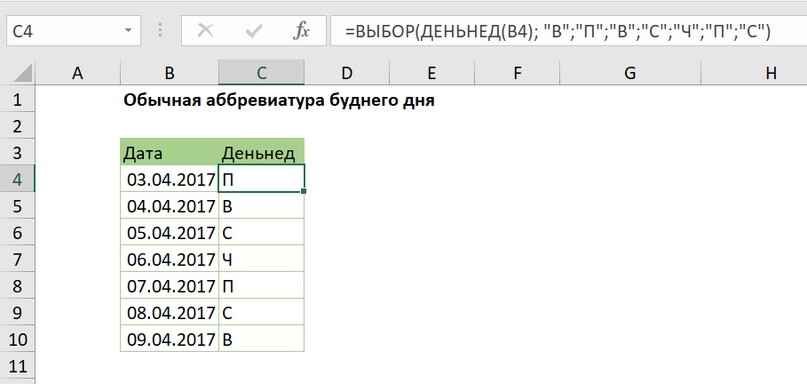Select column C header
This screenshot has width=807, height=384.
coord(261,74)
